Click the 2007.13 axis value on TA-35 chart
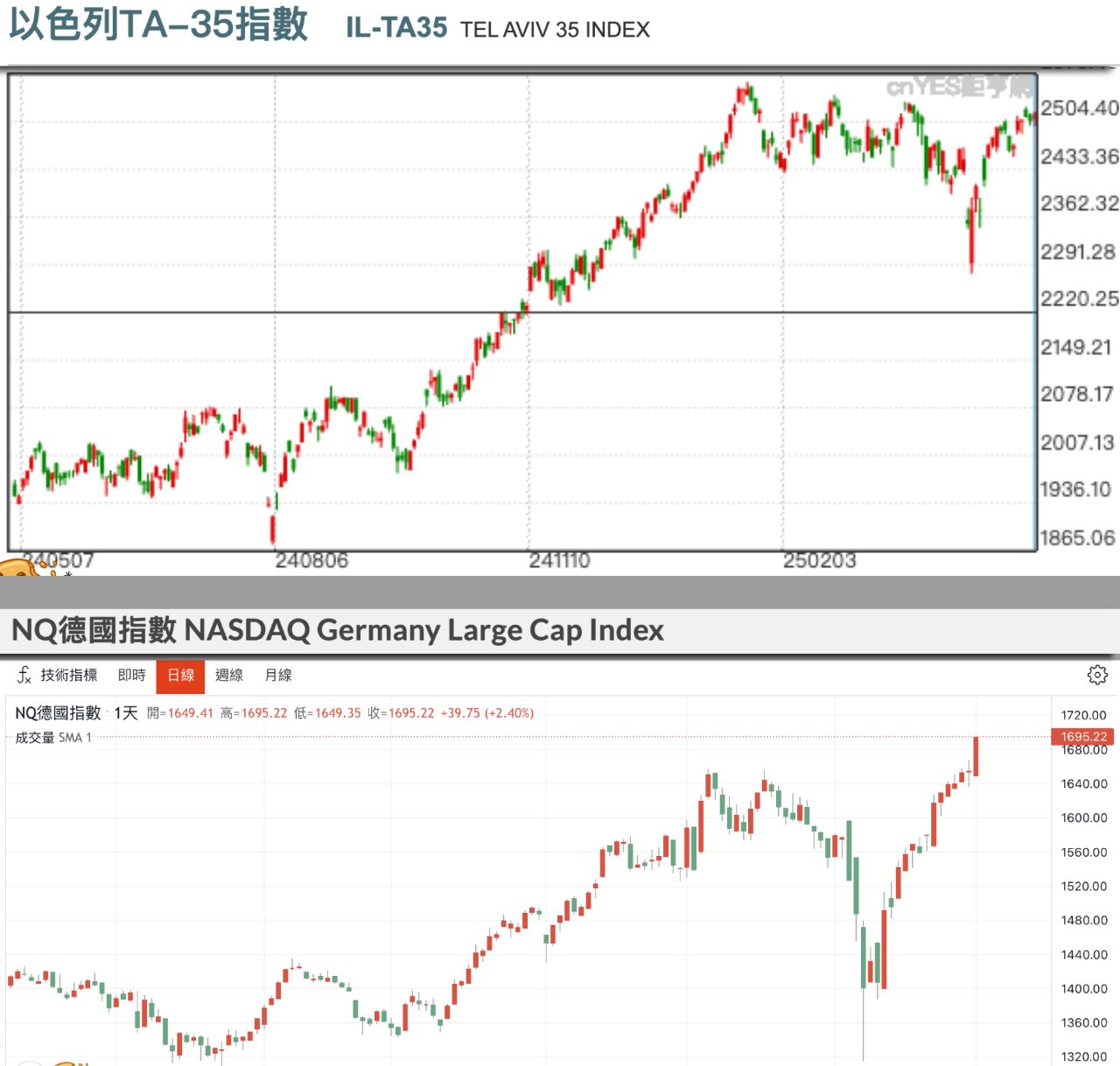This screenshot has height=1066, width=1120. point(1077,443)
